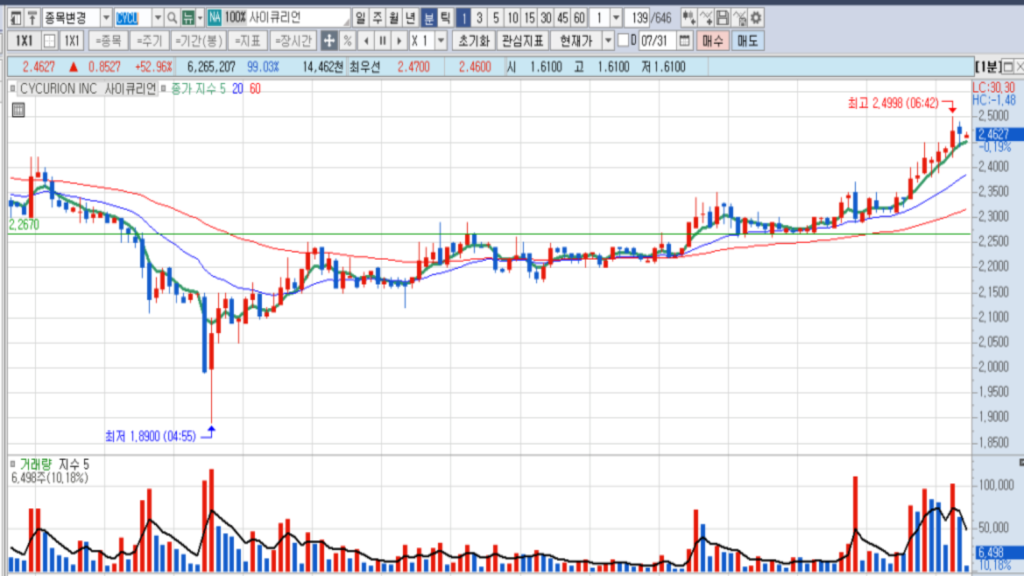Click the 20 moving average legend label

238,89
